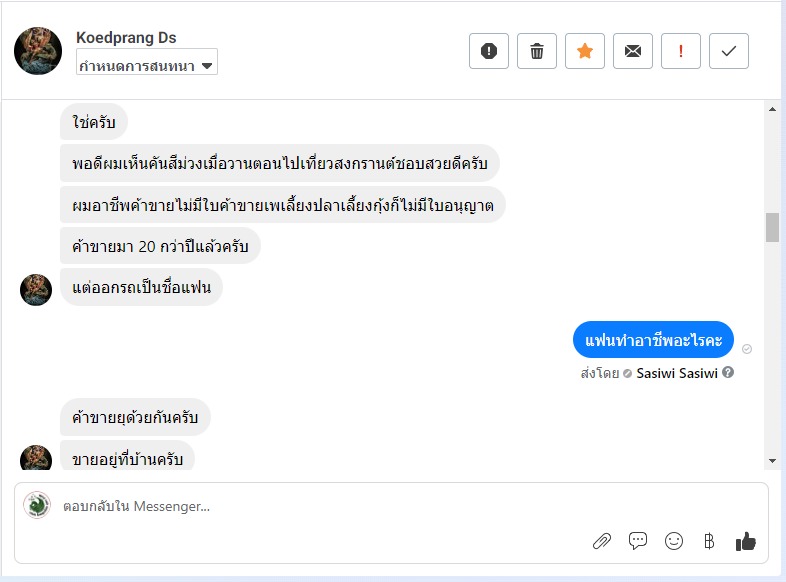Click the Koedprang Ds contact name
The width and height of the screenshot is (786, 582).
pyautogui.click(x=126, y=38)
